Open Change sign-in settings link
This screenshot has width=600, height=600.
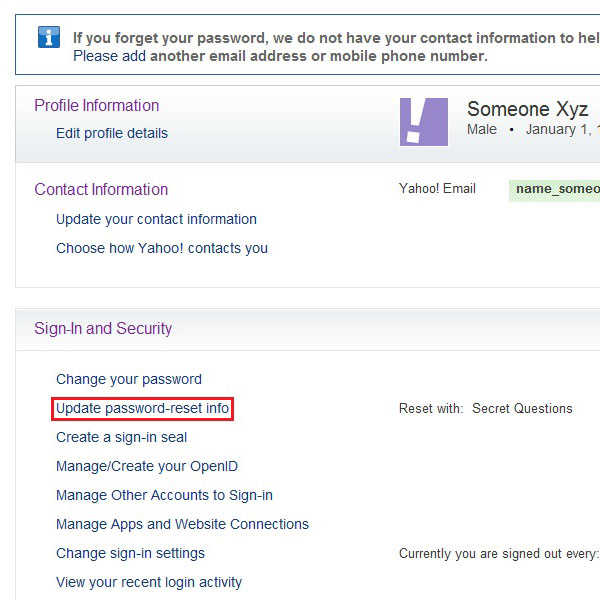130,553
